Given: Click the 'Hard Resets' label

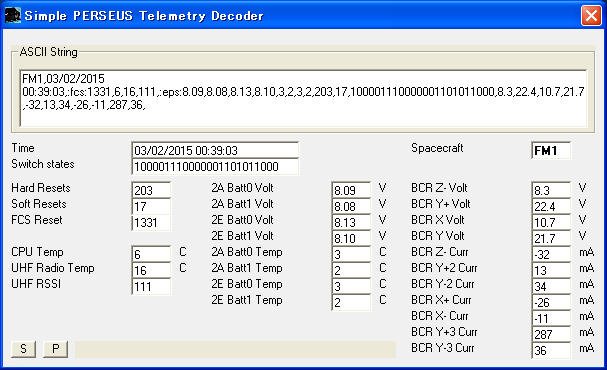Looking at the screenshot, I should pos(41,188).
